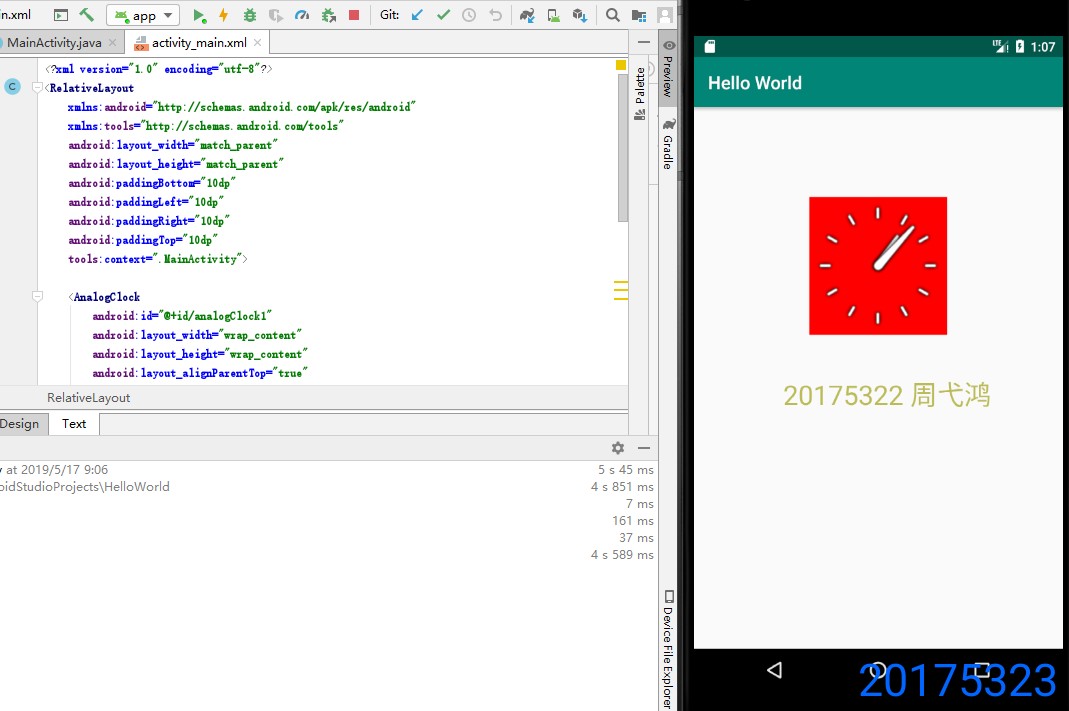Hide the preview pane with dash icon
The image size is (1069, 711).
[x=644, y=42]
